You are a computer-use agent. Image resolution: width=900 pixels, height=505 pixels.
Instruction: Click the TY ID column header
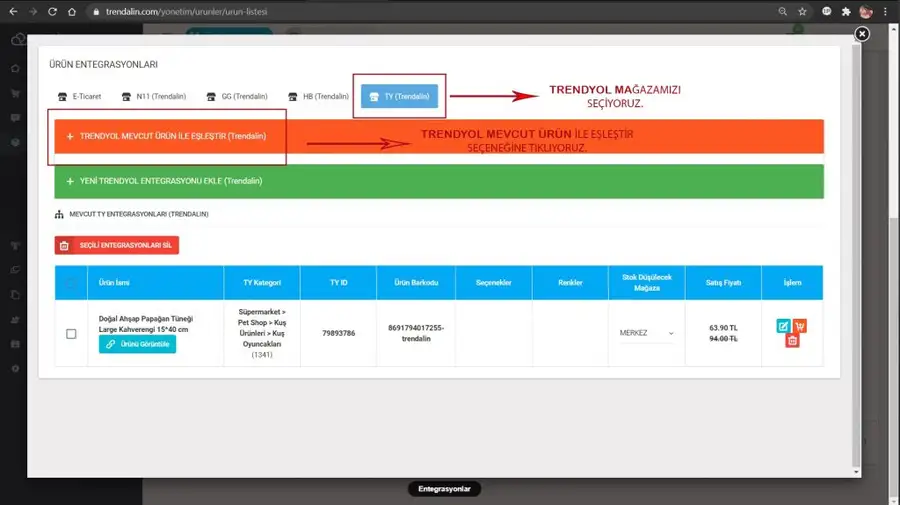tap(339, 282)
